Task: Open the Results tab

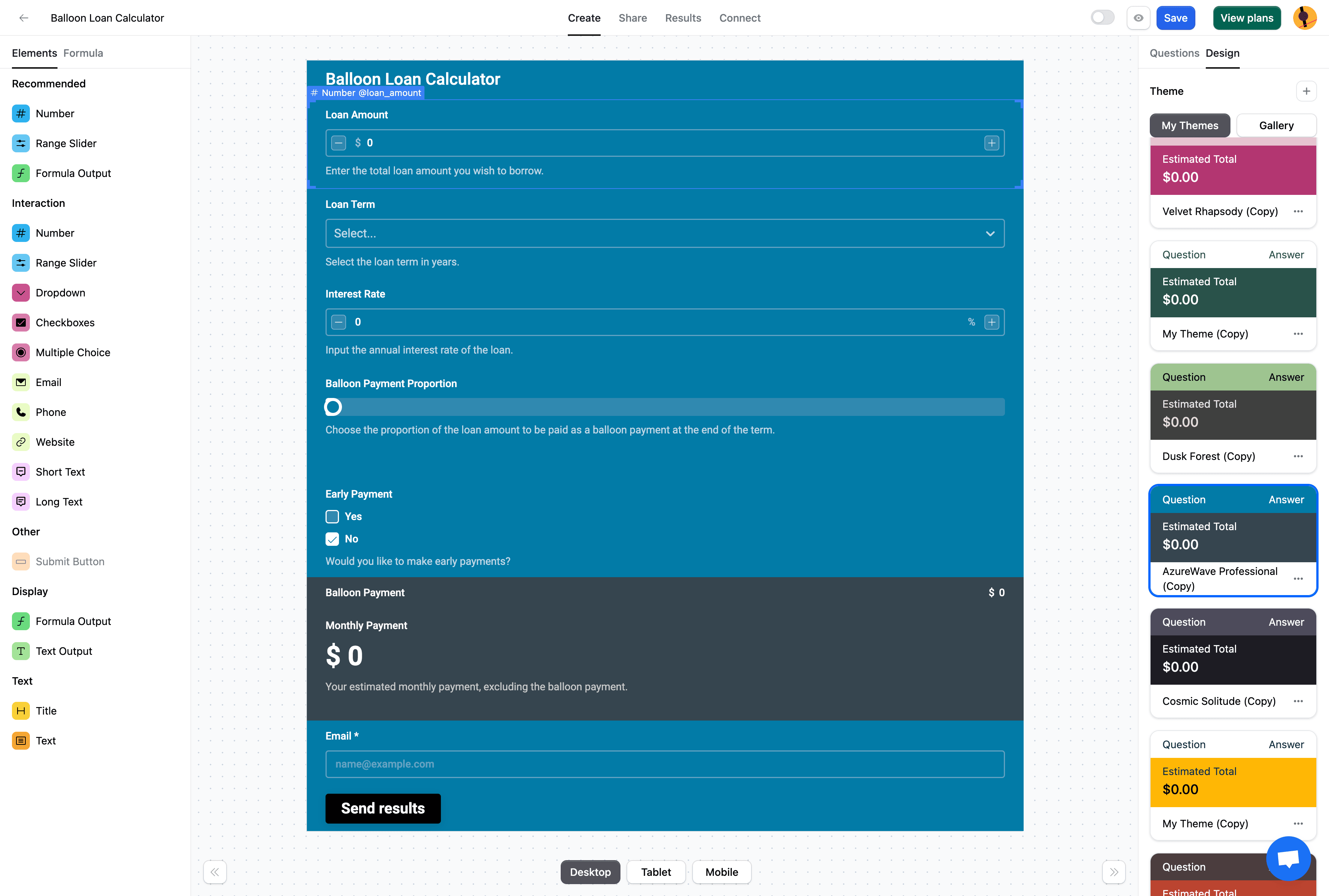Action: 683,18
